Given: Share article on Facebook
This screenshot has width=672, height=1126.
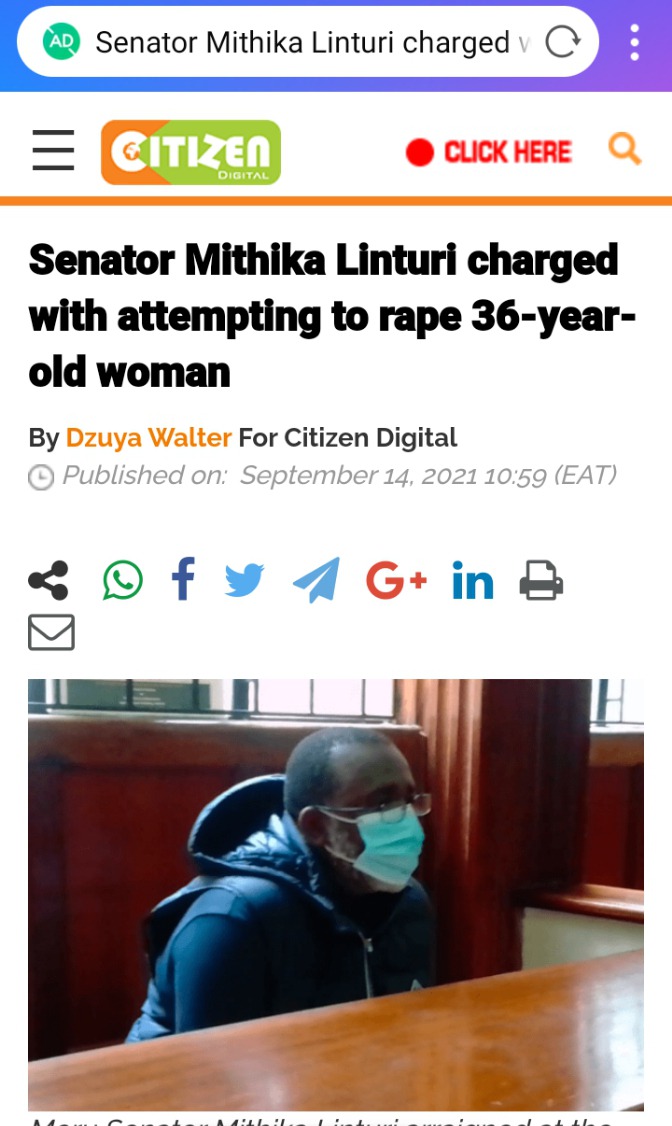Looking at the screenshot, I should coord(183,579).
